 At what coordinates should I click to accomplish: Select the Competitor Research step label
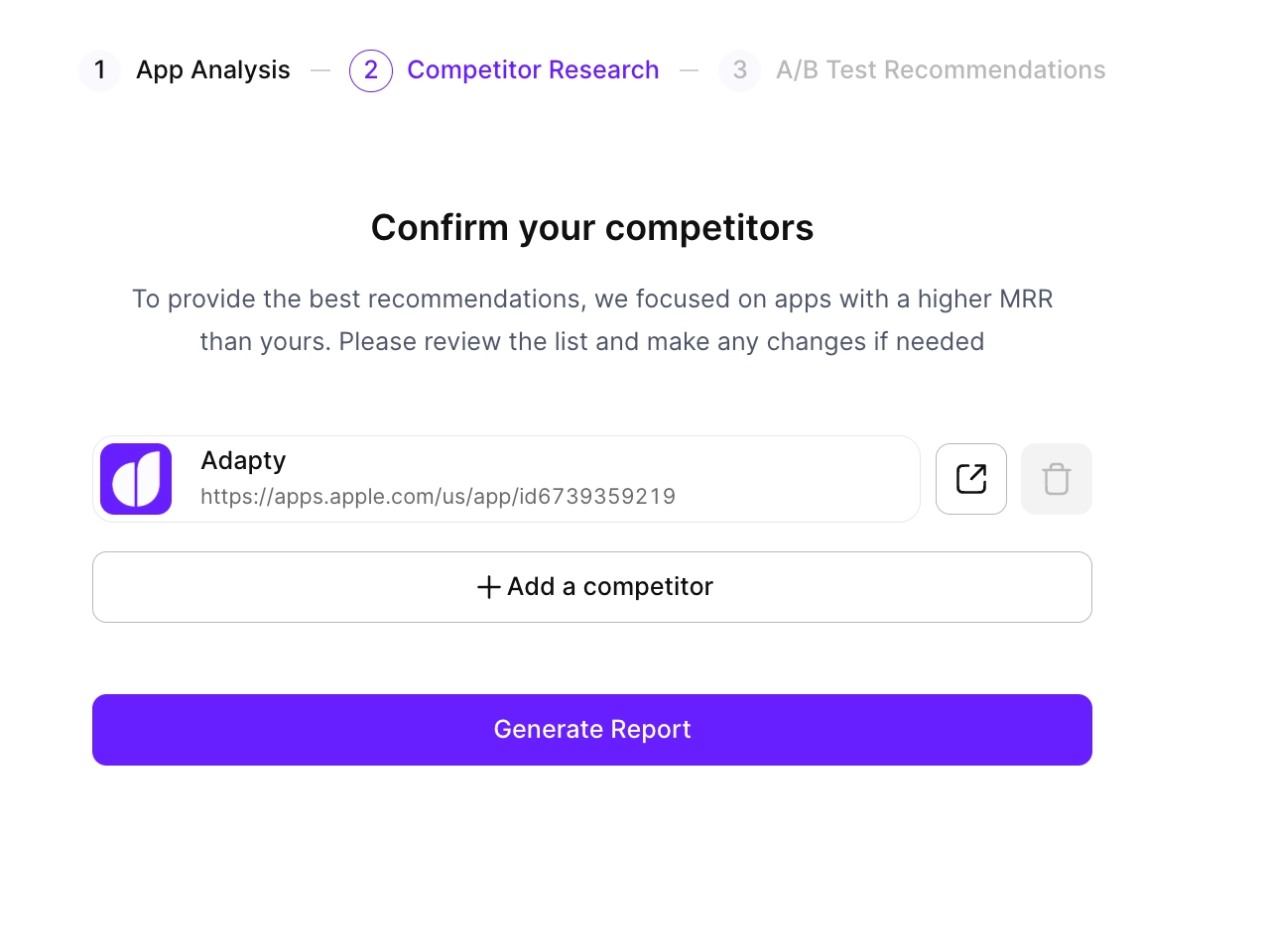[533, 69]
